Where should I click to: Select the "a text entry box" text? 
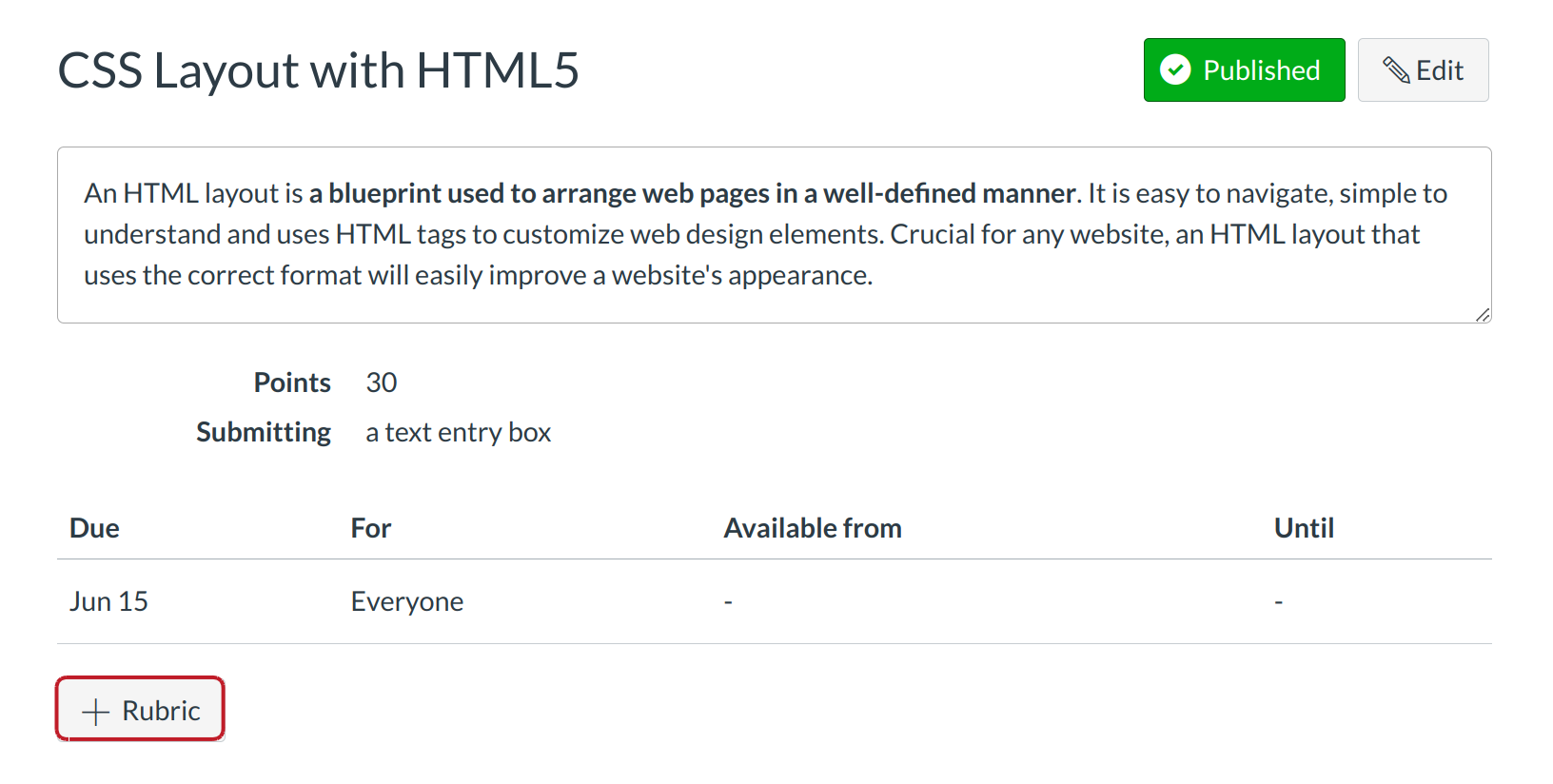click(458, 432)
